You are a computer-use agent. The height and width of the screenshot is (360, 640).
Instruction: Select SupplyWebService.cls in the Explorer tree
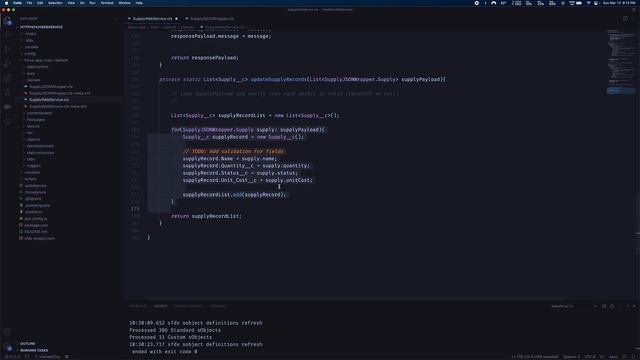pos(49,100)
